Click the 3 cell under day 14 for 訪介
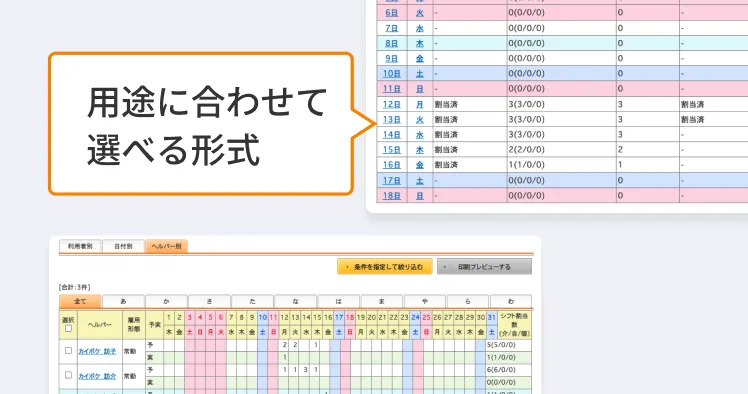The width and height of the screenshot is (748, 394). [306, 370]
